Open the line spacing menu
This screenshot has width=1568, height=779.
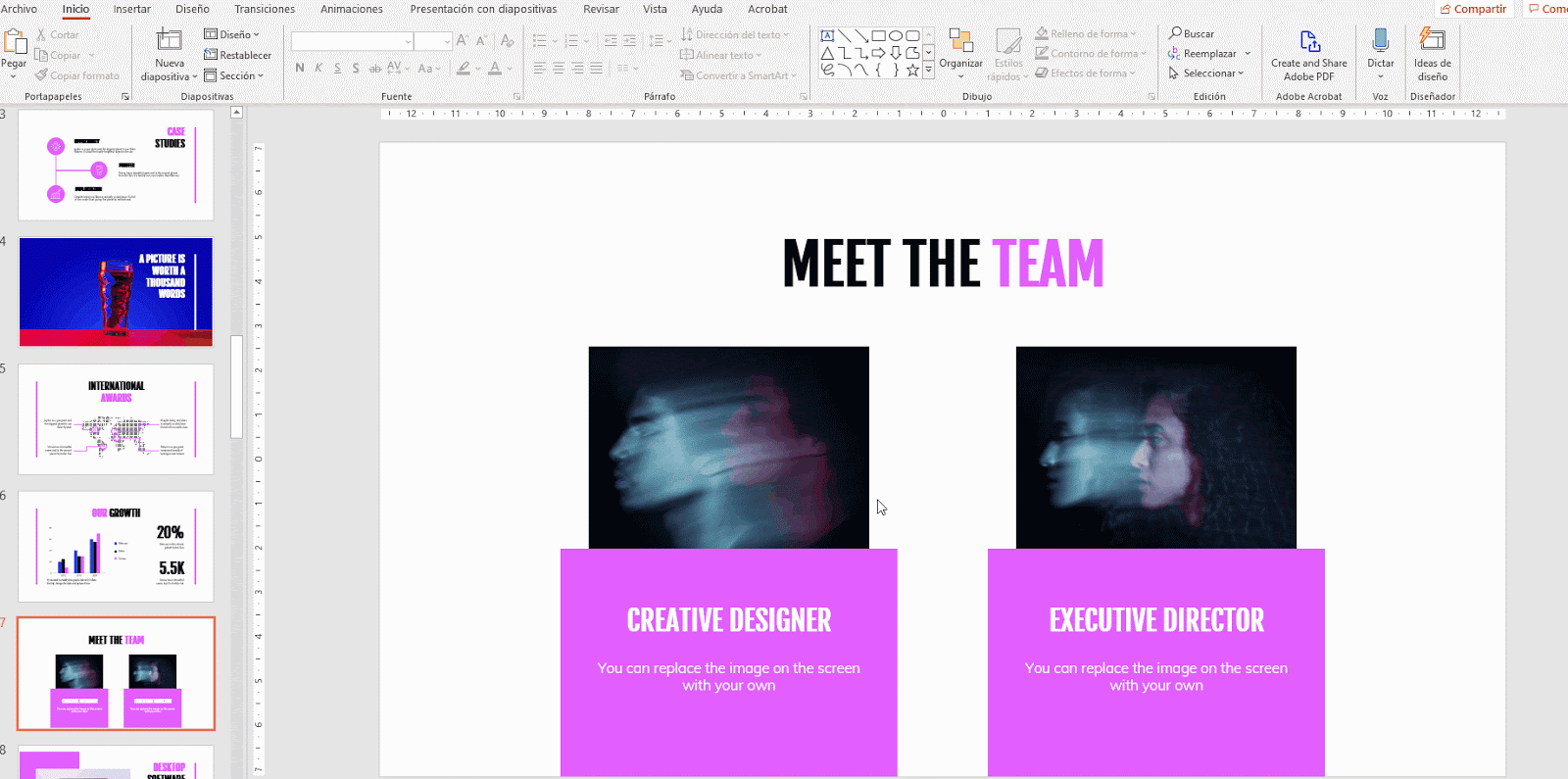tap(659, 40)
